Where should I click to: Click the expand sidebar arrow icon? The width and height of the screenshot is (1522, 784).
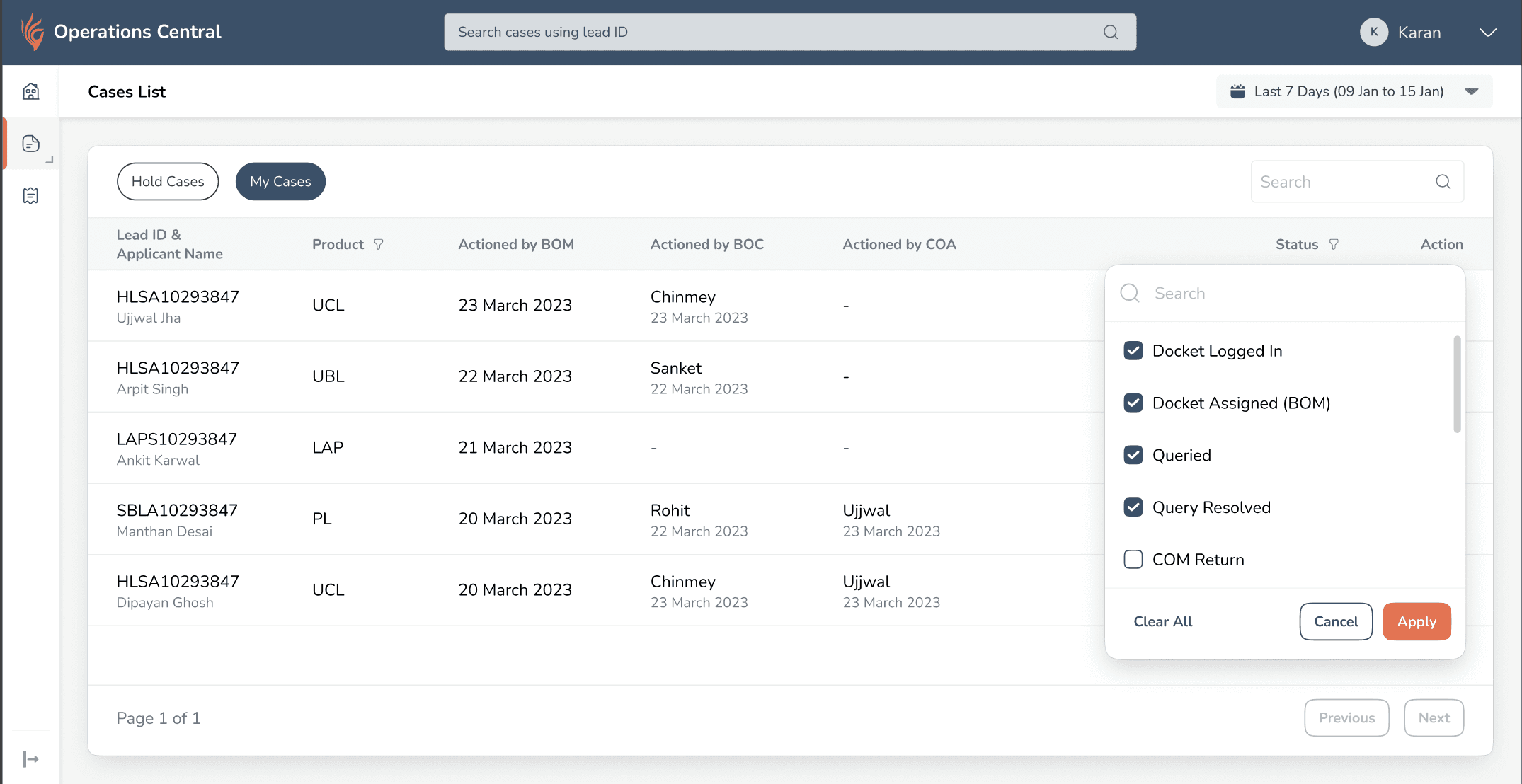tap(30, 759)
